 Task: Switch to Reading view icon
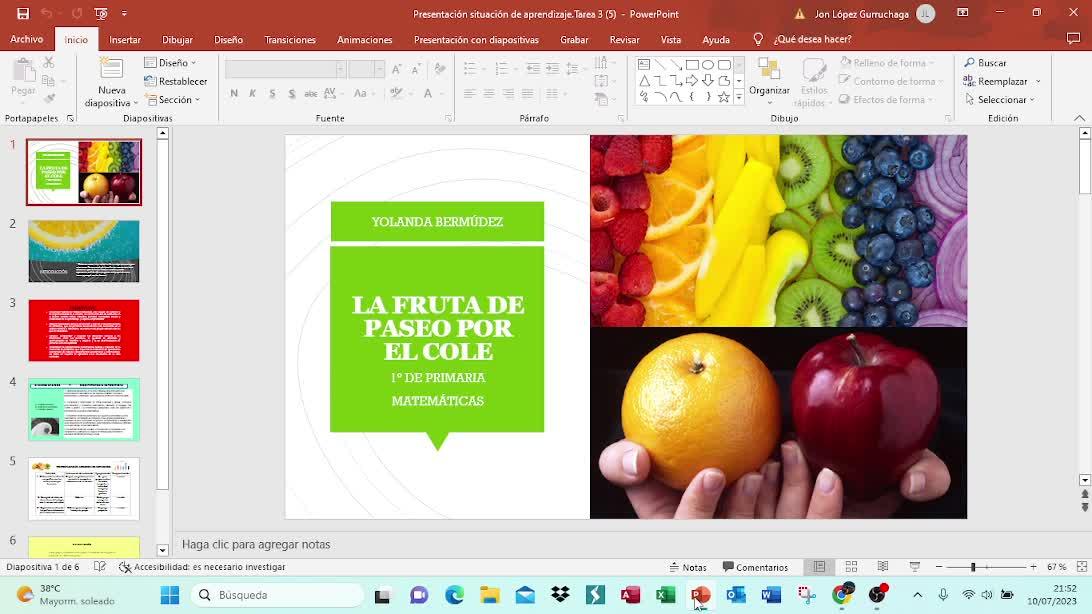tap(882, 567)
